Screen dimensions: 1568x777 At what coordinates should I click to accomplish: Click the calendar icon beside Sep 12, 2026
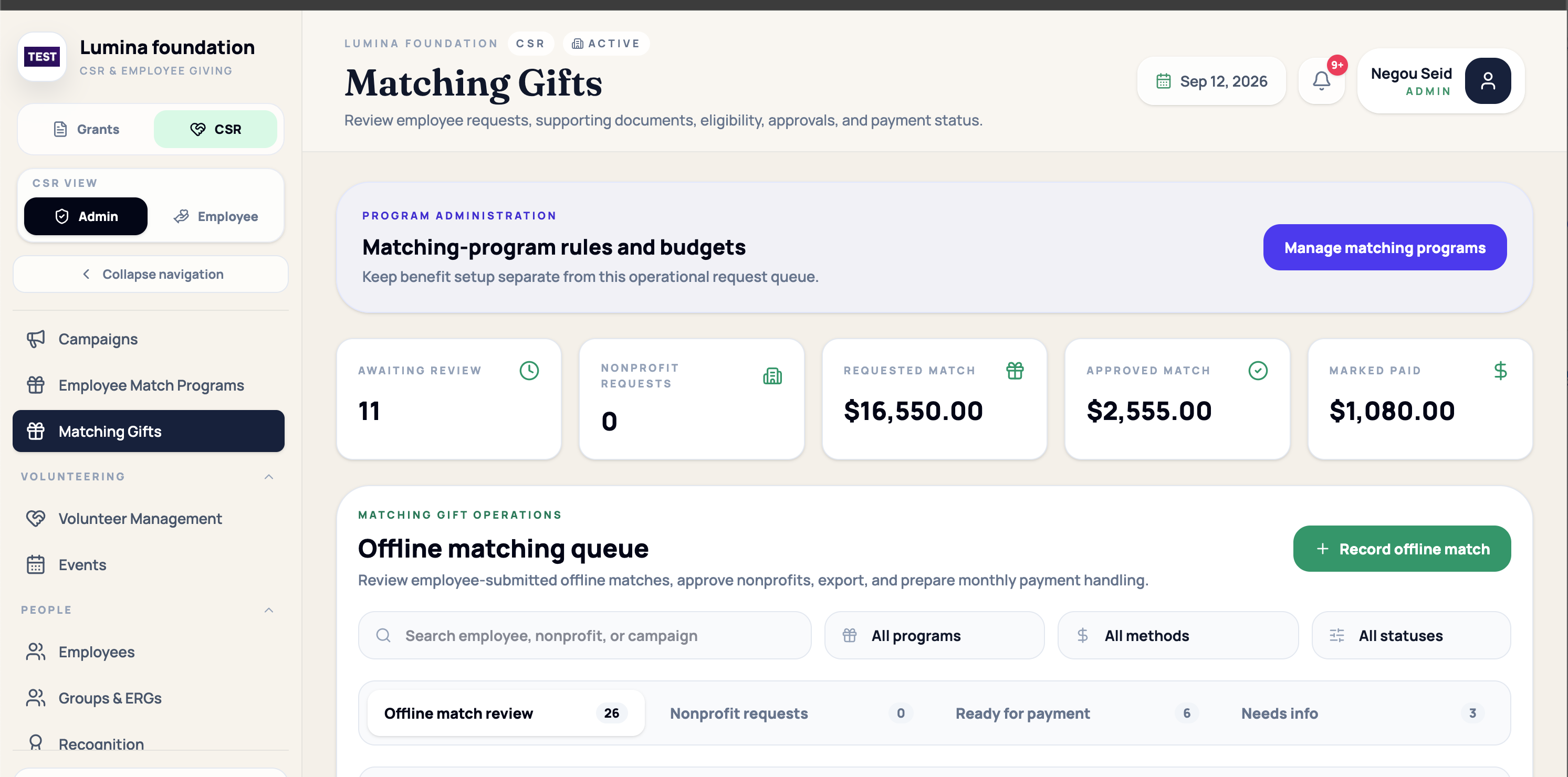click(1163, 81)
